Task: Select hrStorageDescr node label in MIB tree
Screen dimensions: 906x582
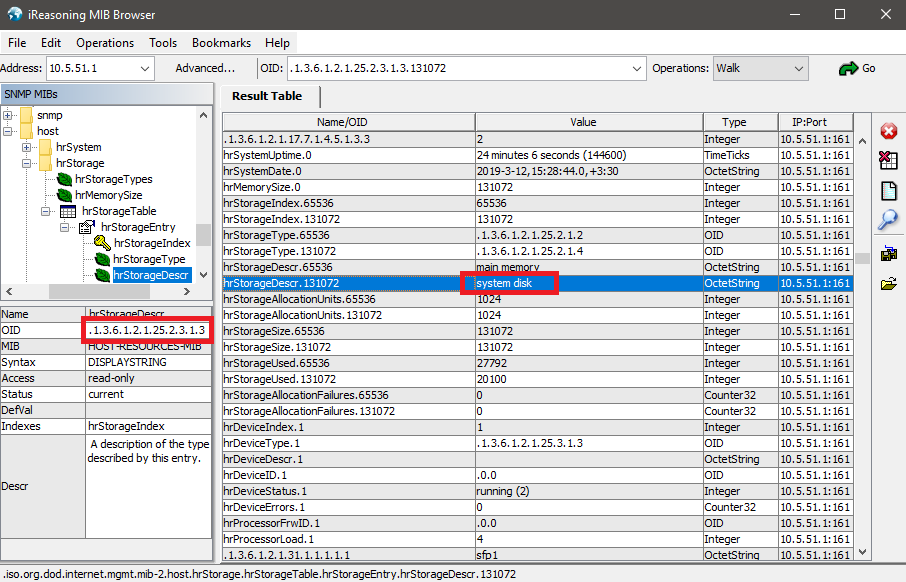Action: click(x=151, y=275)
